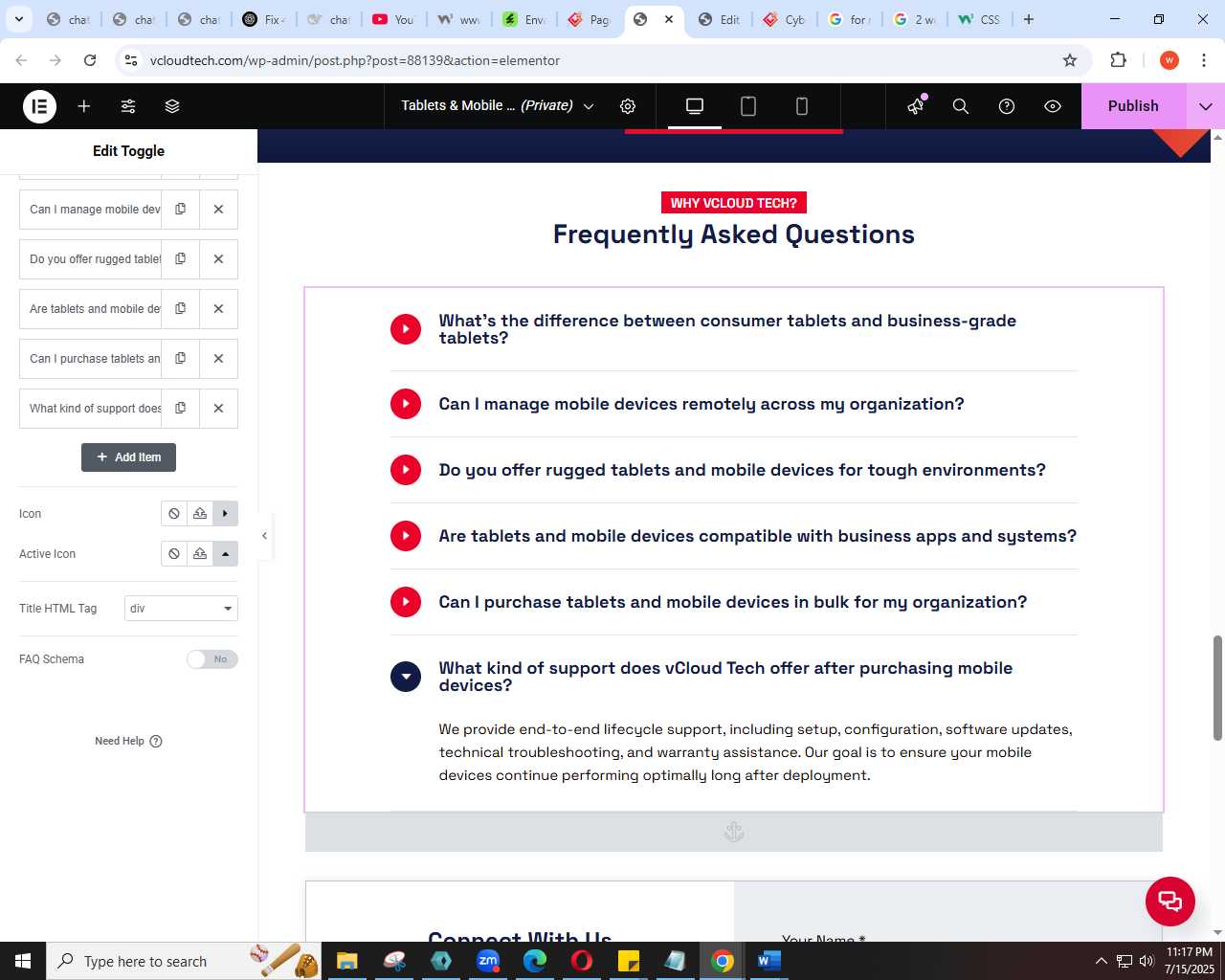Edit 'Do you offer rugged tablet' item
1225x980 pixels.
point(91,258)
